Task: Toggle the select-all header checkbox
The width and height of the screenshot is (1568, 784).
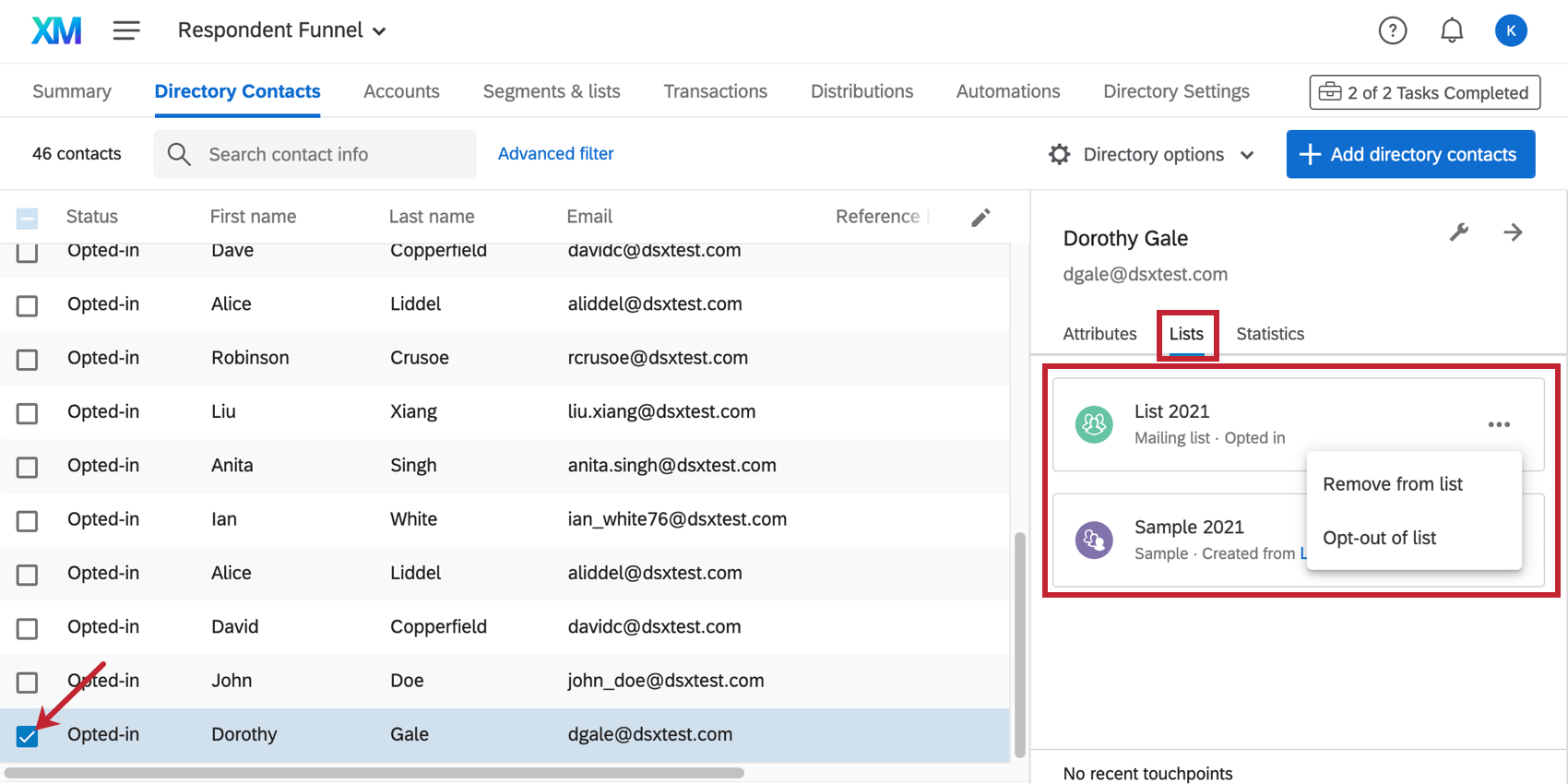Action: [28, 218]
